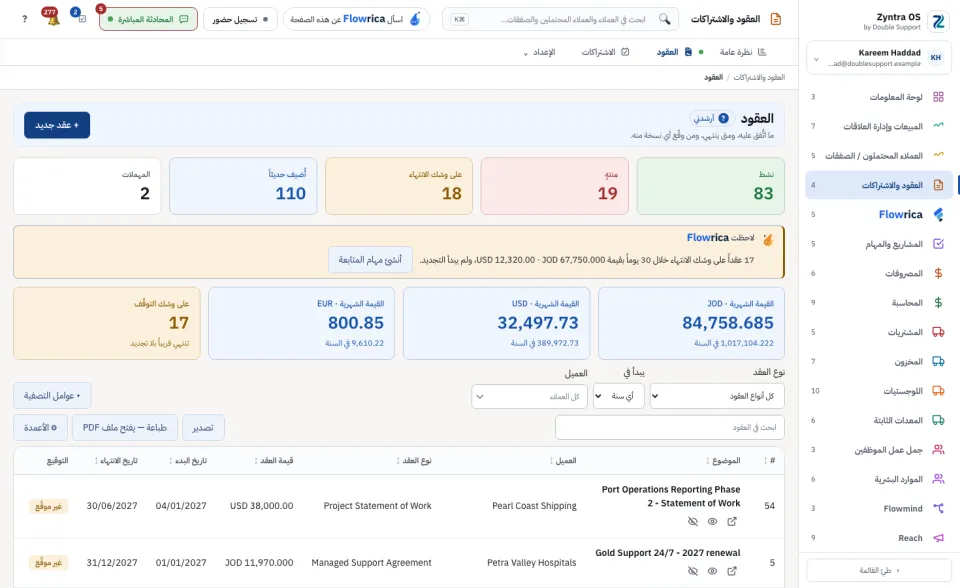The height and width of the screenshot is (588, 960).
Task: Open الأعمدة columns chooser
Action: point(40,428)
